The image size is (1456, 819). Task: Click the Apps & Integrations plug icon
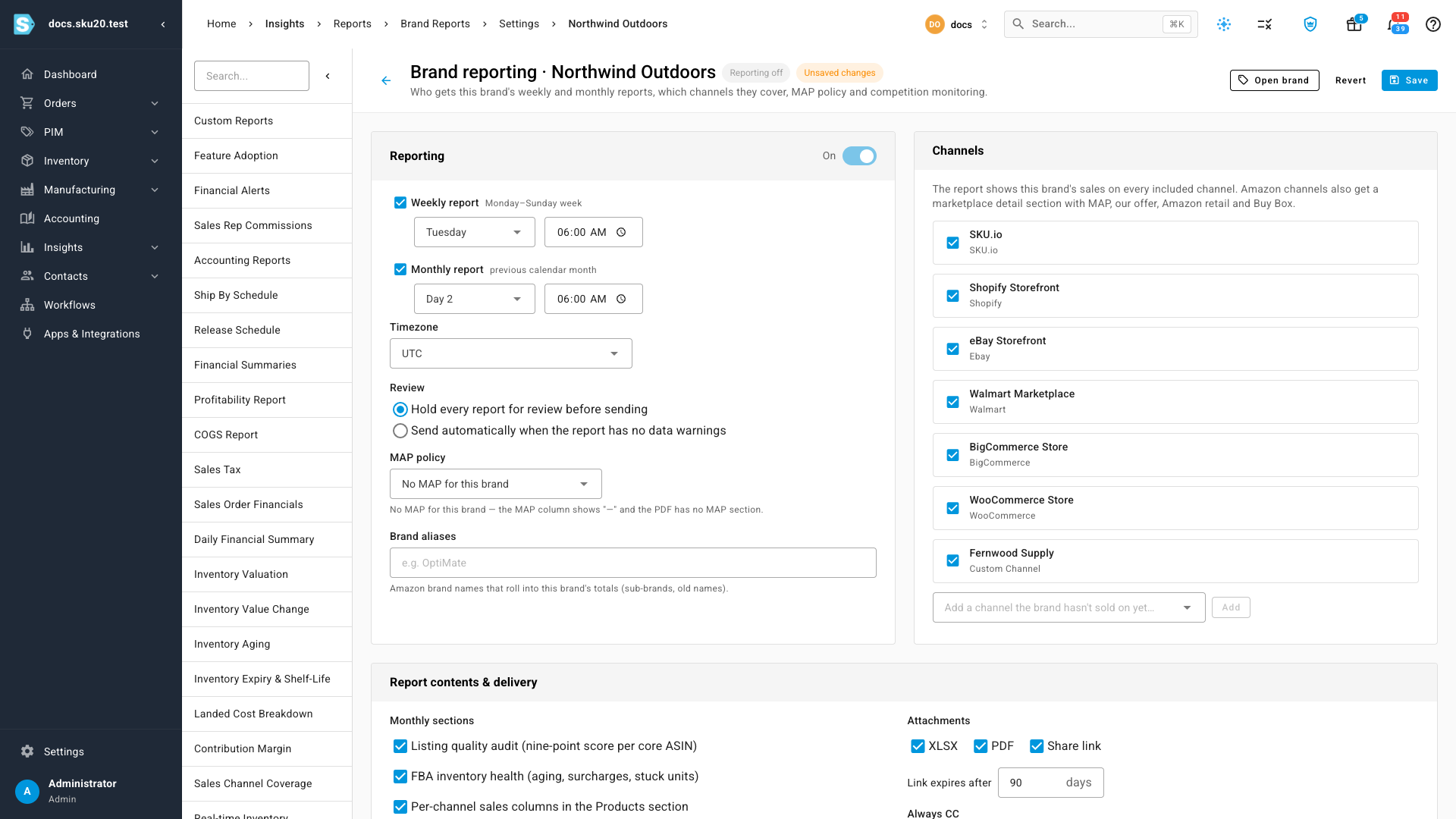pyautogui.click(x=27, y=334)
